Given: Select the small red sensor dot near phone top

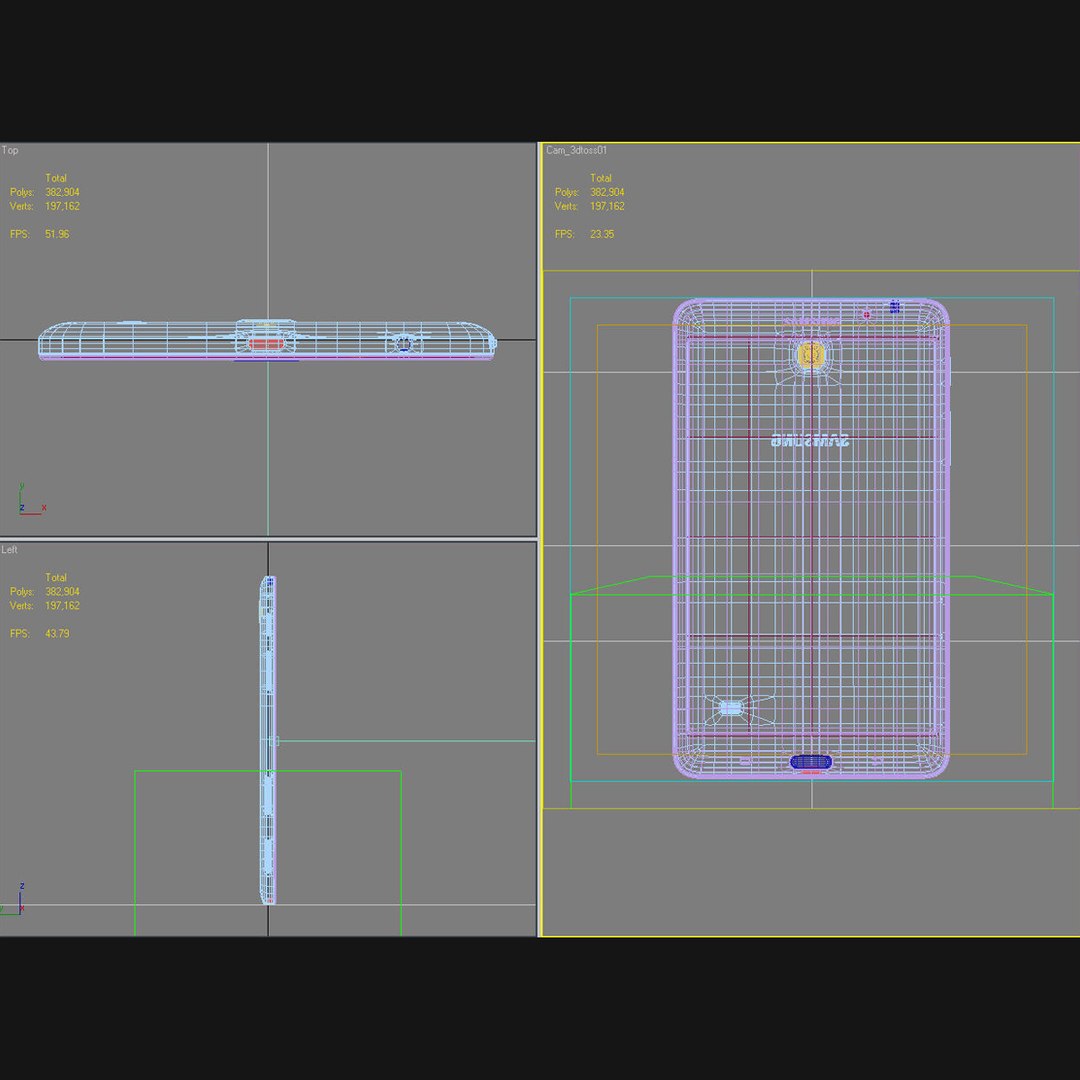Looking at the screenshot, I should [x=866, y=315].
